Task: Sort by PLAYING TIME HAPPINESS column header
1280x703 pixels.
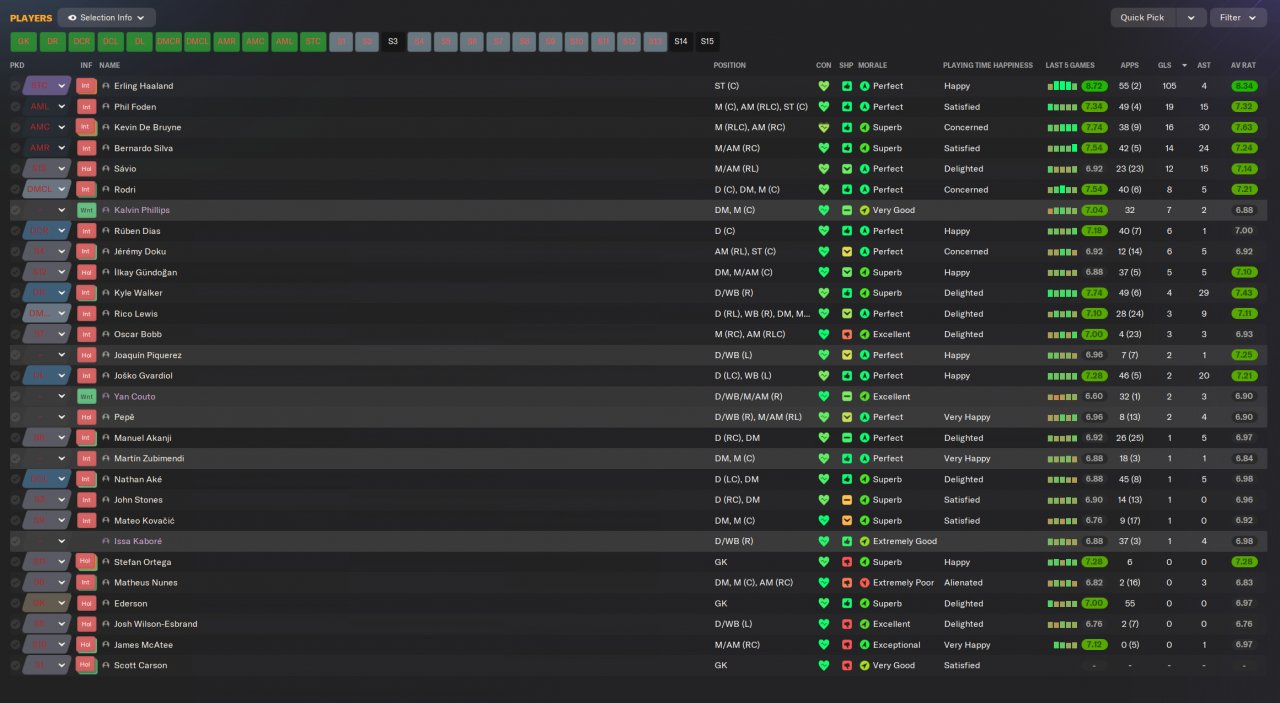Action: pyautogui.click(x=988, y=65)
